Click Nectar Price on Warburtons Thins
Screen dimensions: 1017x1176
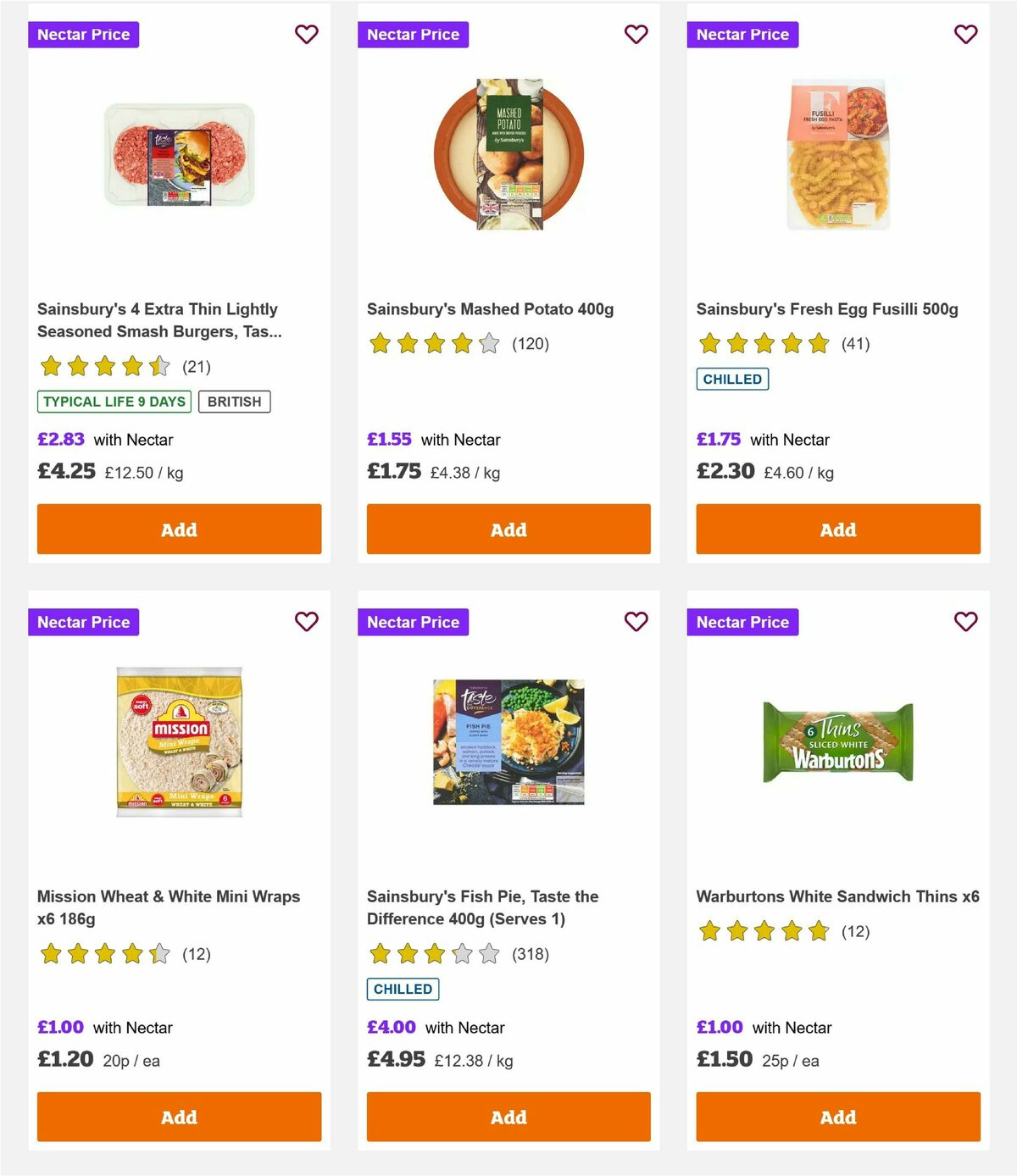743,622
